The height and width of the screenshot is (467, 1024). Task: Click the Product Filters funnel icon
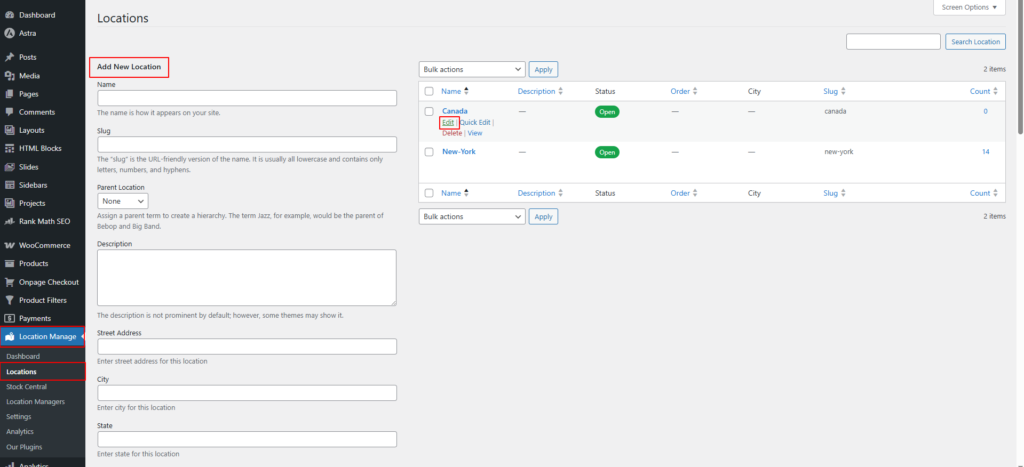[9, 300]
